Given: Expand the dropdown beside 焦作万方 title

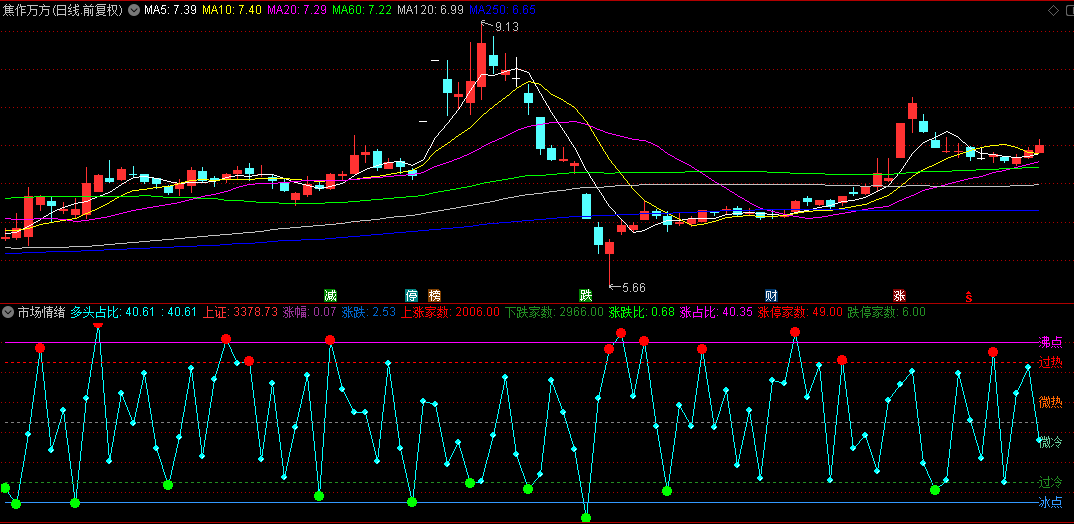Looking at the screenshot, I should (x=135, y=10).
